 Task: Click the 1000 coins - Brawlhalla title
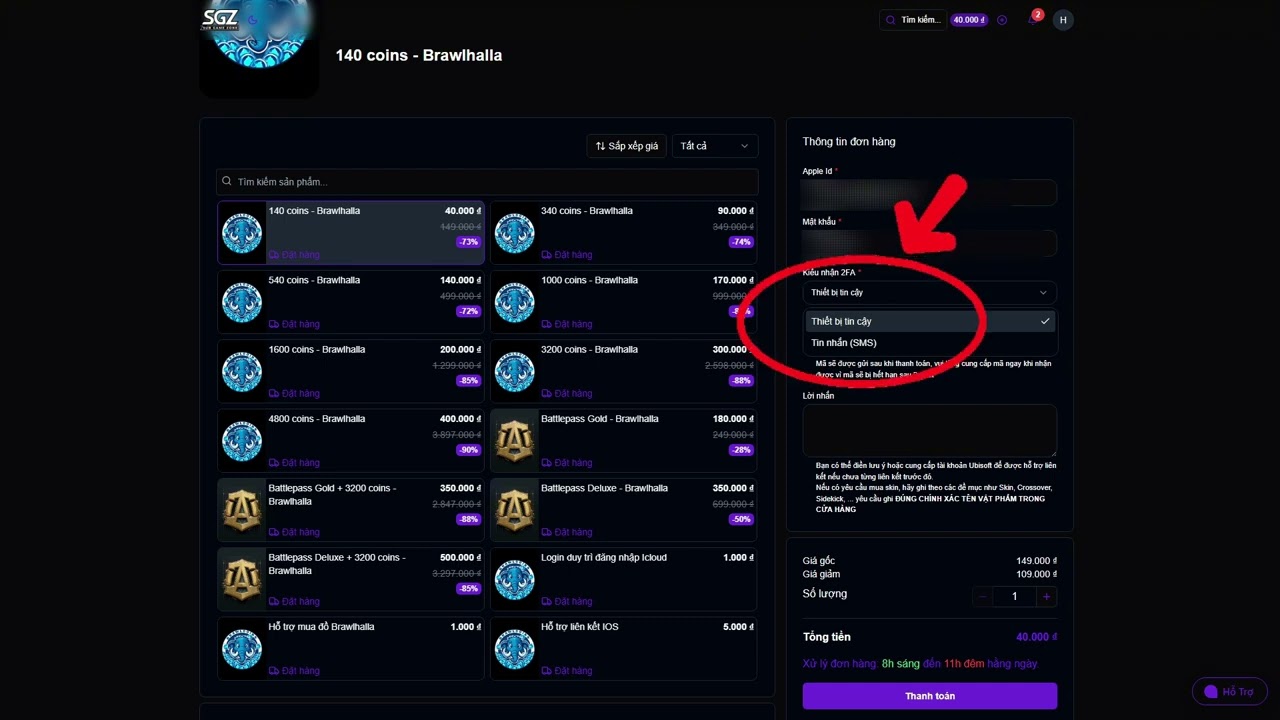(587, 280)
